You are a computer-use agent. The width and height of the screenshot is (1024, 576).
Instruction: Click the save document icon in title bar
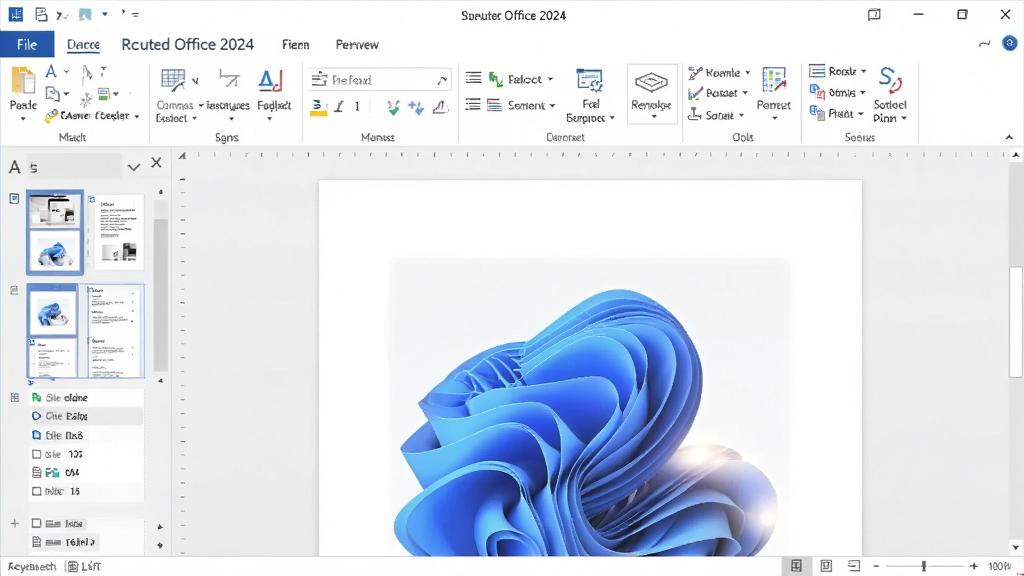(x=40, y=14)
